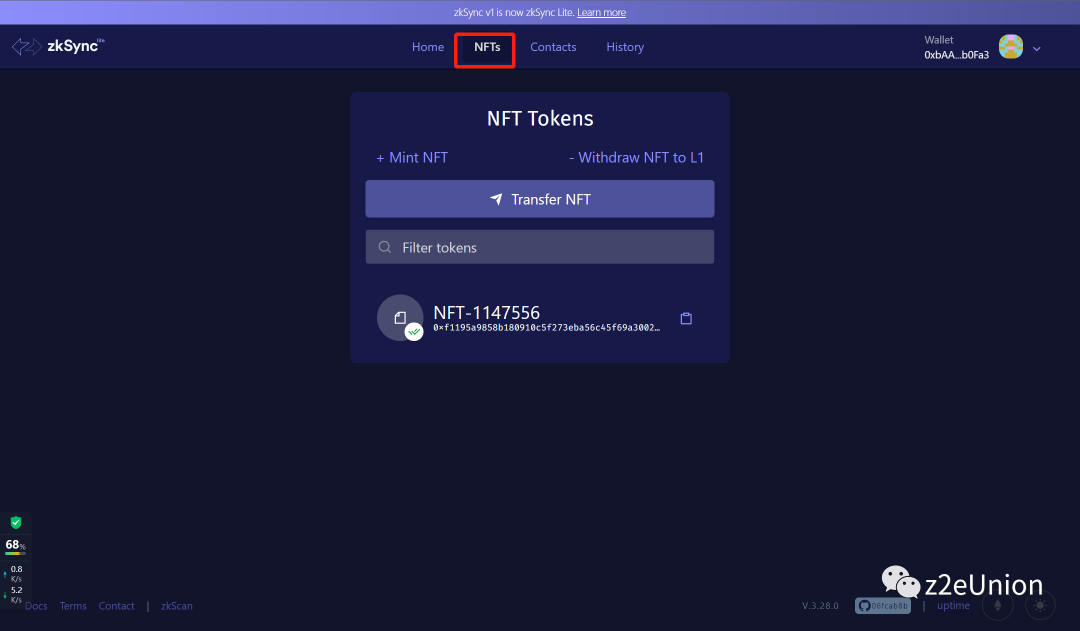Click the Ethereum network icon button
The image size is (1080, 631).
pyautogui.click(x=997, y=605)
